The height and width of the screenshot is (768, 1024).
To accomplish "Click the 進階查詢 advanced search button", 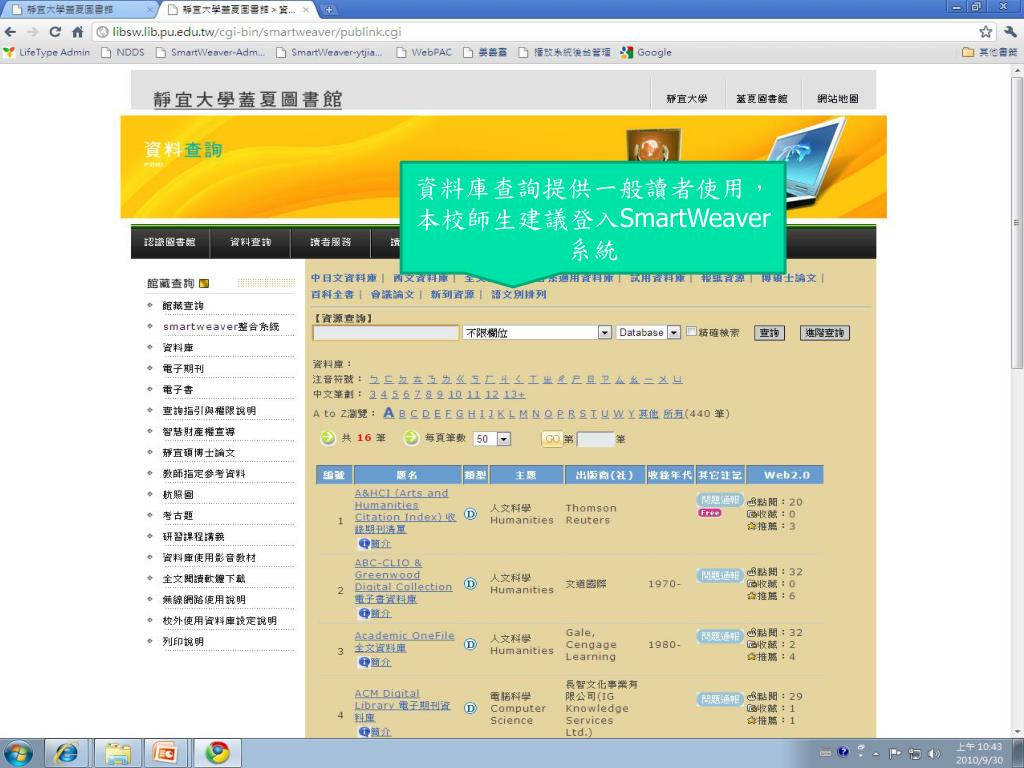I will tap(825, 332).
